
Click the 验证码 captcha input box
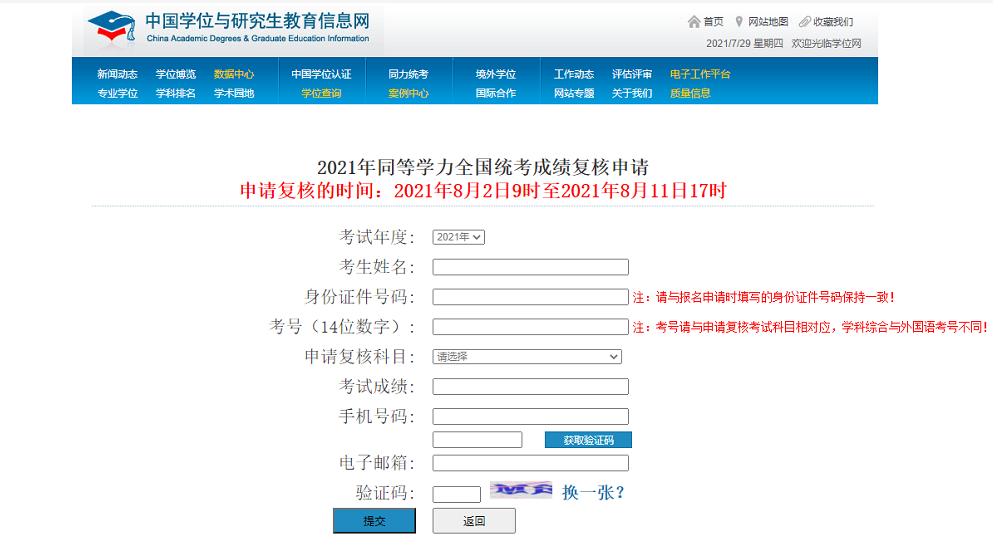click(457, 494)
